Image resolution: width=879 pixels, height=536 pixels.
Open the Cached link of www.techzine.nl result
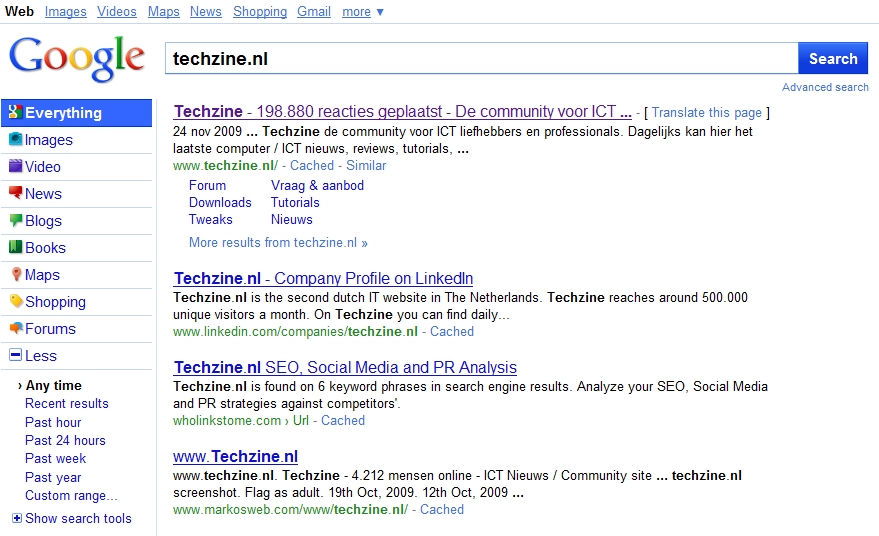click(x=312, y=165)
